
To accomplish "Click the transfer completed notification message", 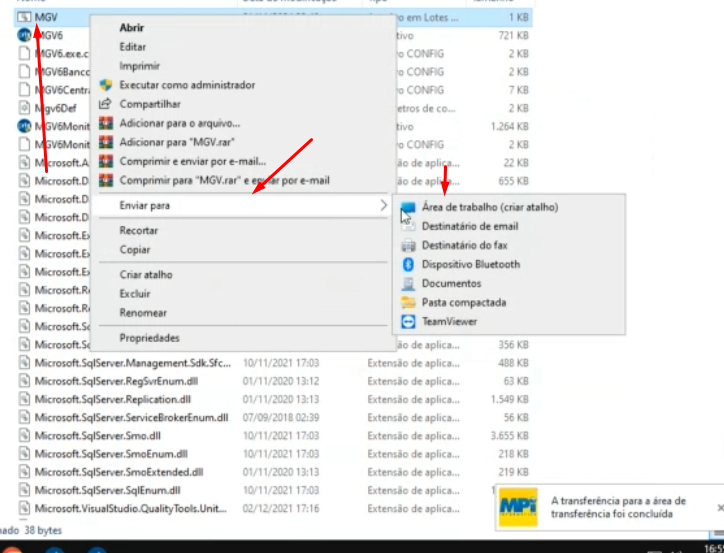I will click(x=618, y=507).
